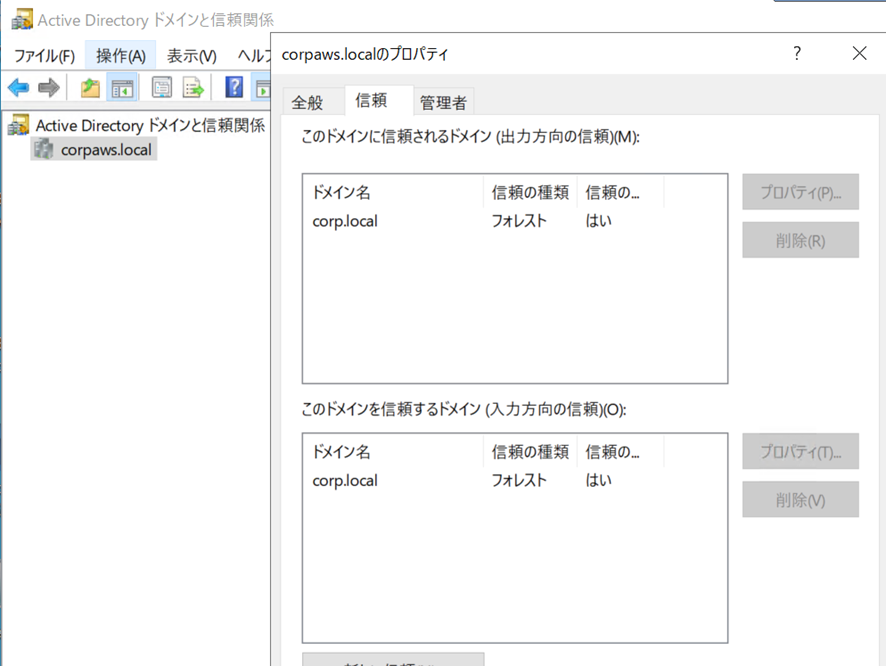Click the 削除(R) button
886x666 pixels.
(x=800, y=240)
